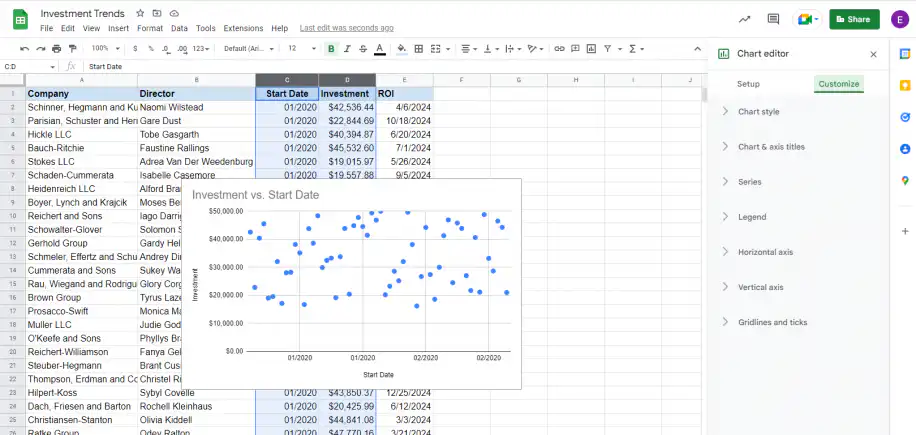Open the zoom 100% dropdown

(x=106, y=49)
